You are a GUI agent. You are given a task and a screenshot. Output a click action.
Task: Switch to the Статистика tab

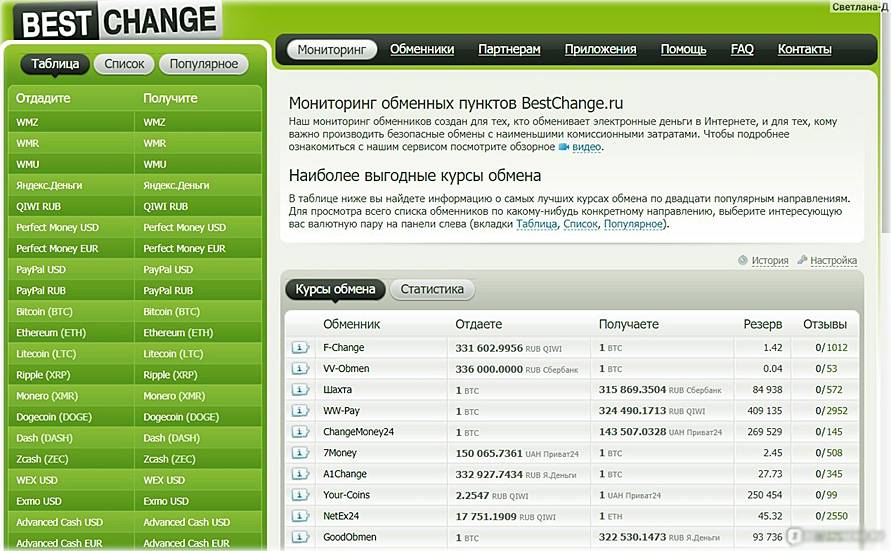tap(432, 290)
